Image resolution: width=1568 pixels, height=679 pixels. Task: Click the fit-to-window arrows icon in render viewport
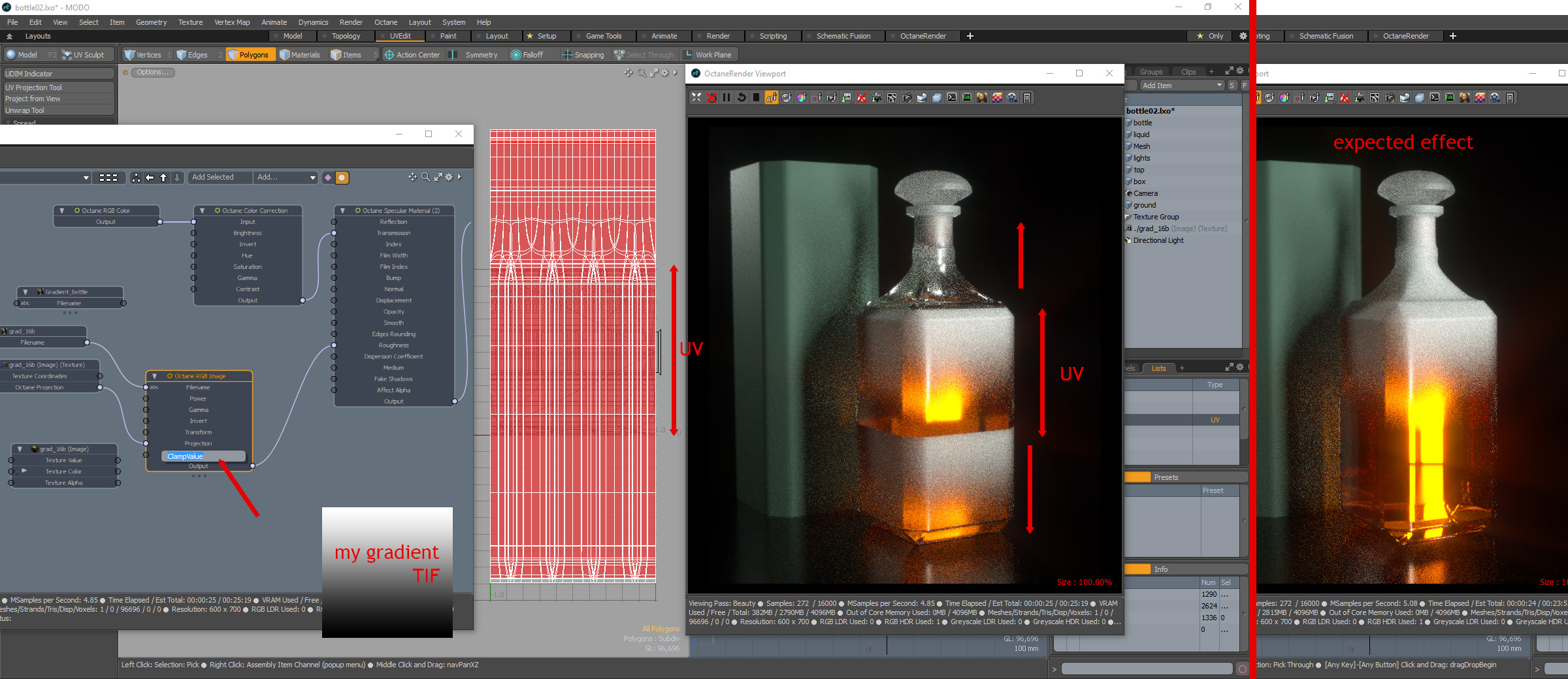(x=696, y=98)
